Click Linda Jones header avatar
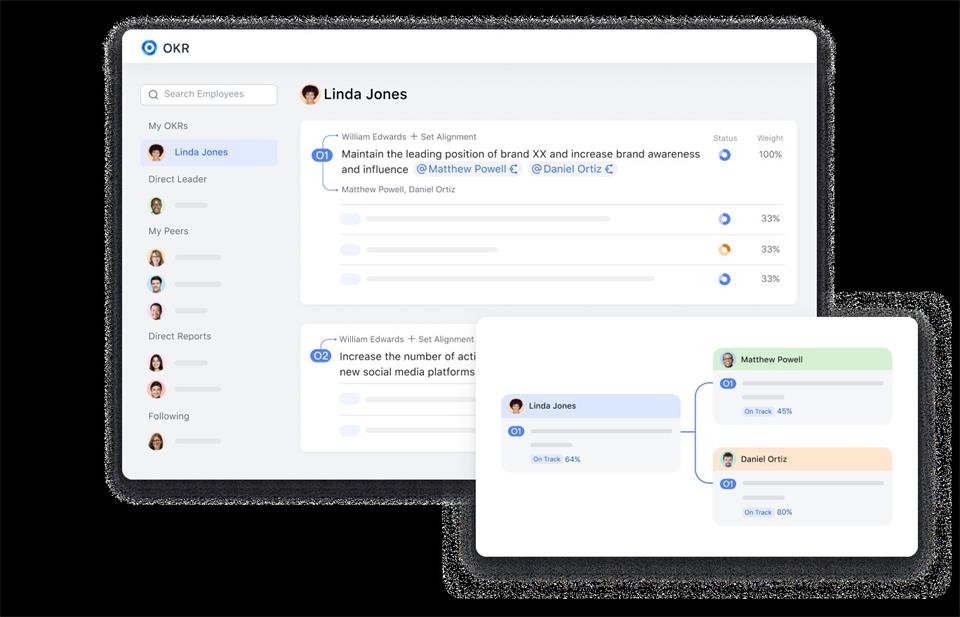 (x=310, y=94)
